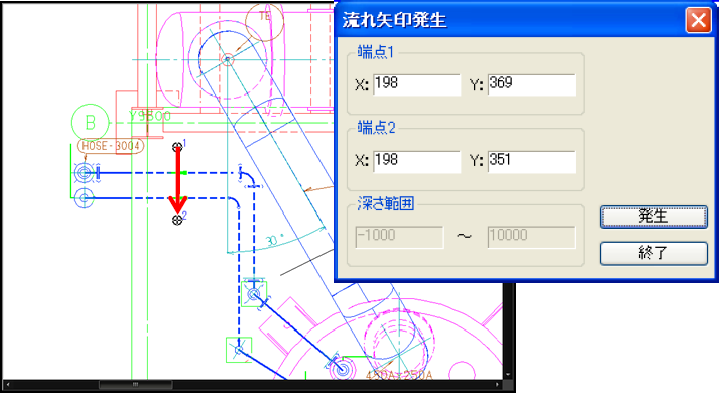Image resolution: width=719 pixels, height=393 pixels.
Task: Click the green circled B grid marker
Action: point(90,123)
